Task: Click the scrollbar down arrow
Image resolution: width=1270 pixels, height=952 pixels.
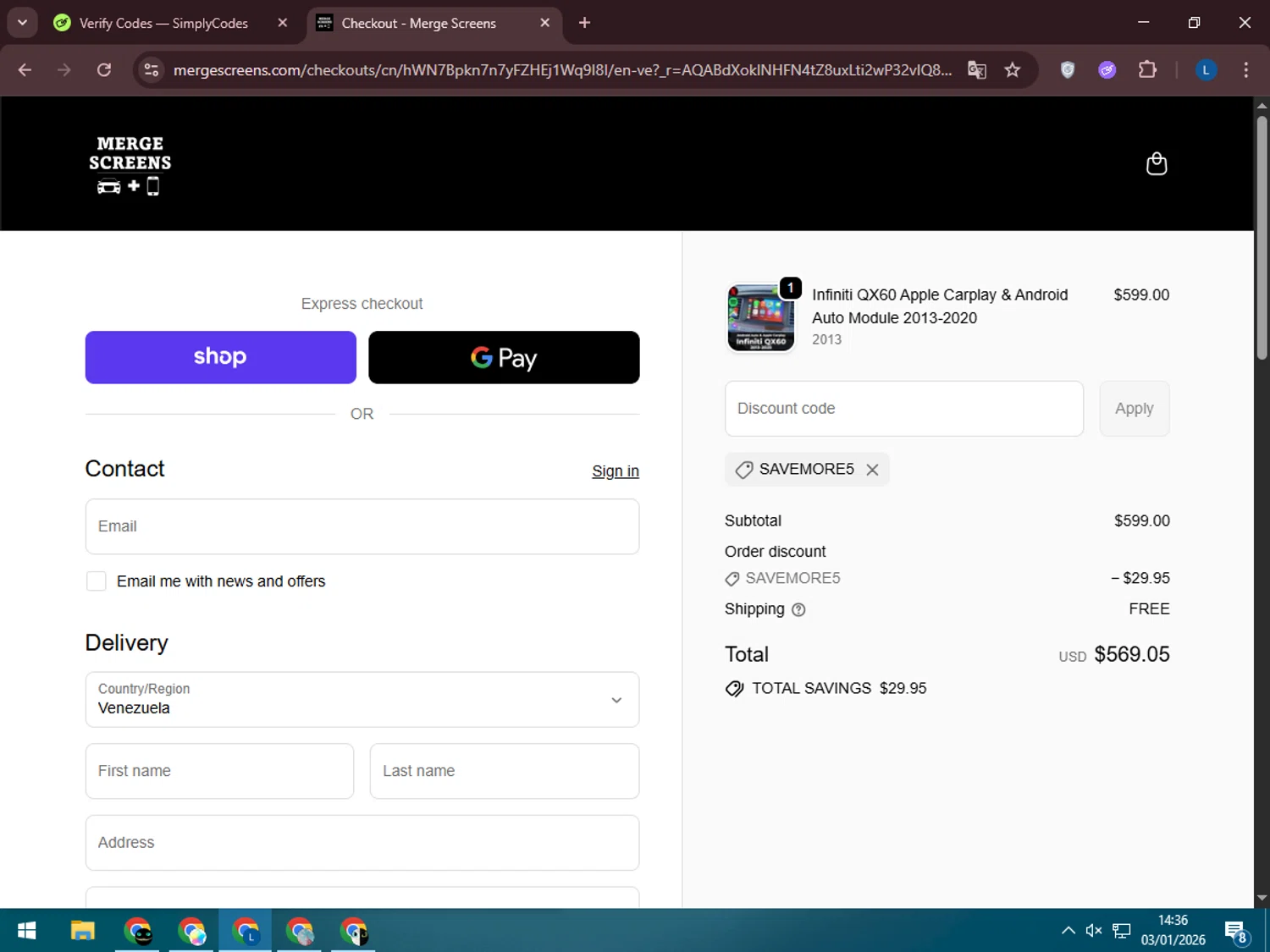Action: (x=1262, y=898)
